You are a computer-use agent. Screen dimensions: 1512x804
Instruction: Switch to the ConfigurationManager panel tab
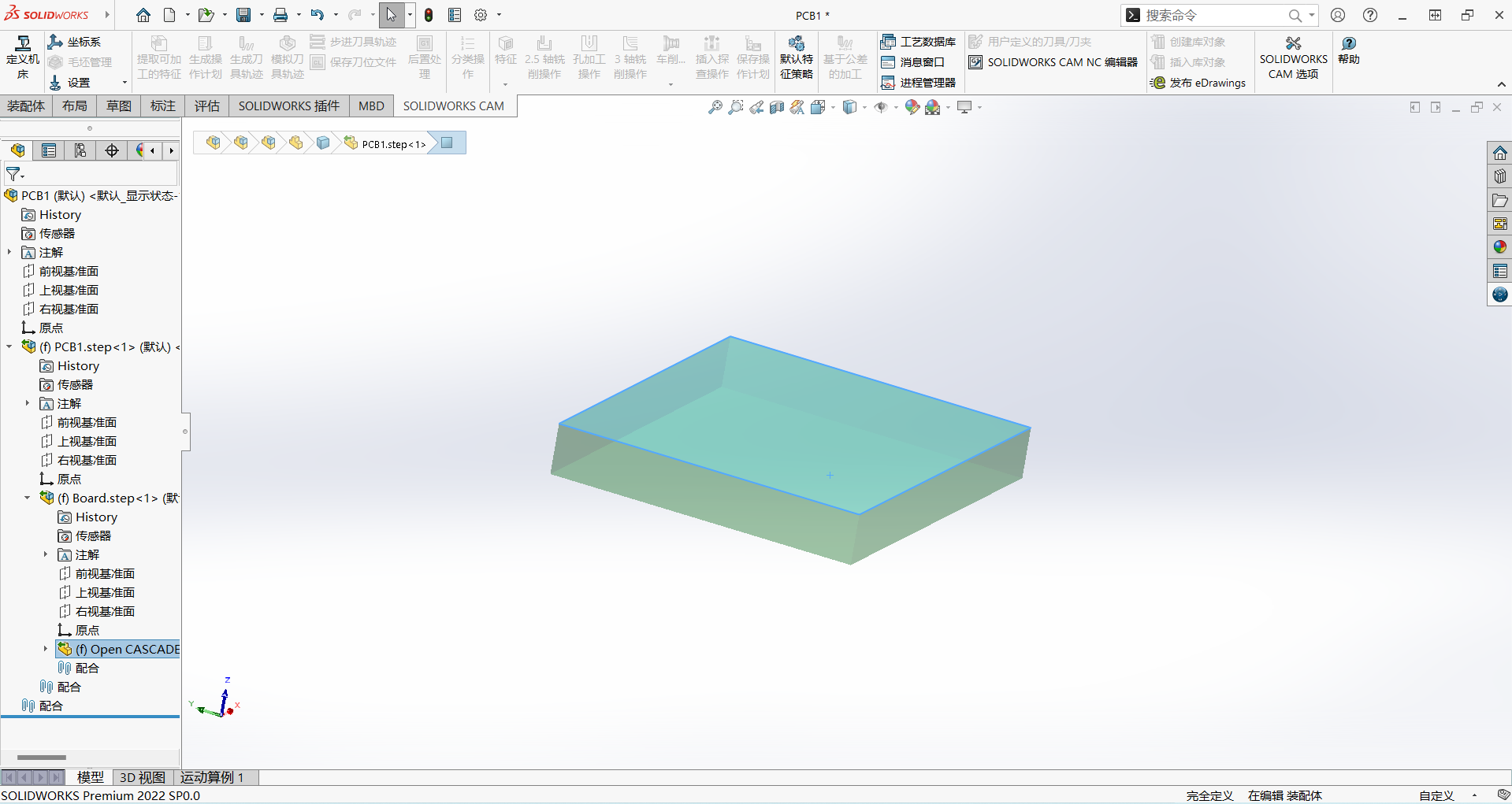click(80, 150)
